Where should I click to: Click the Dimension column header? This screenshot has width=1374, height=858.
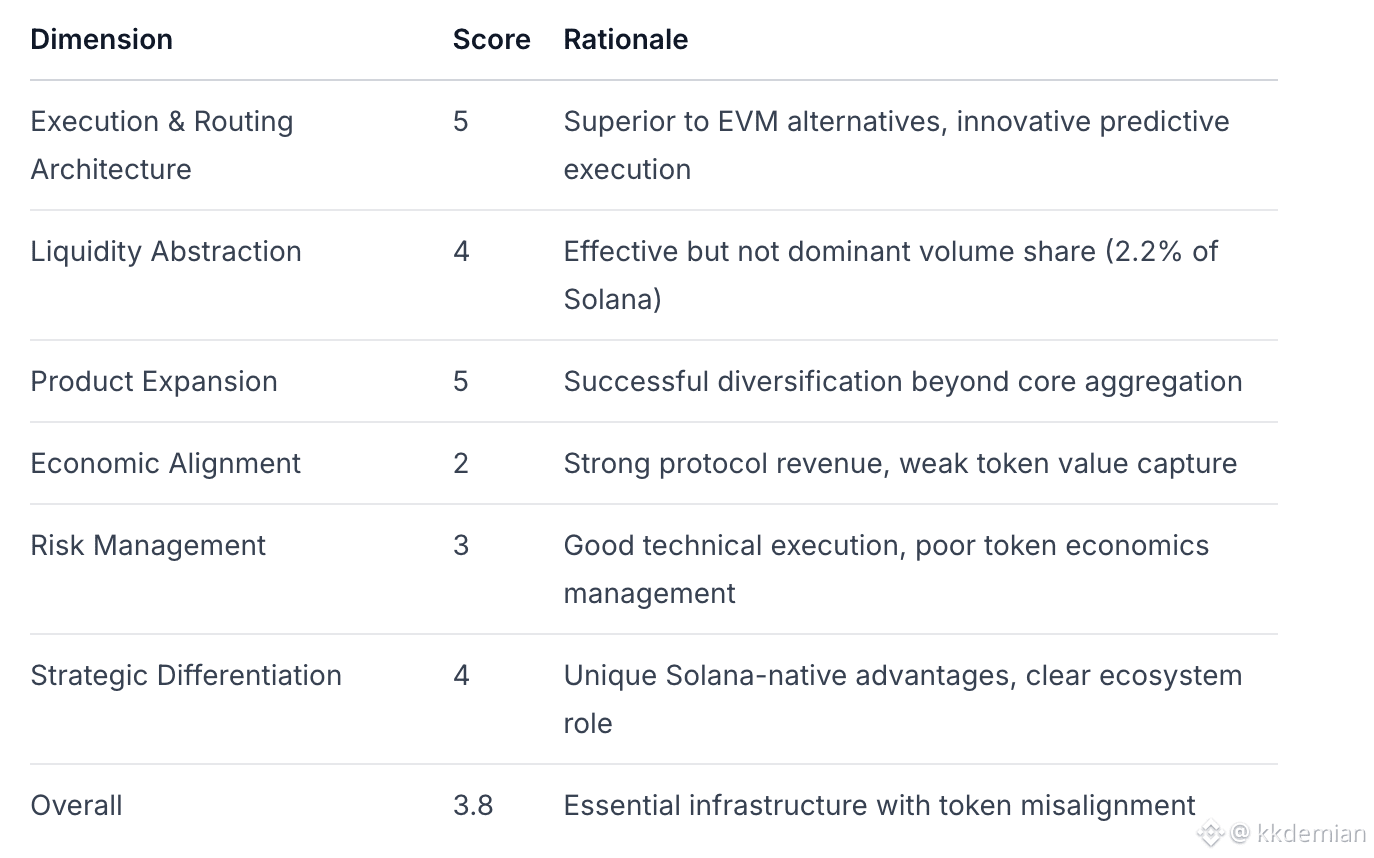click(x=101, y=39)
